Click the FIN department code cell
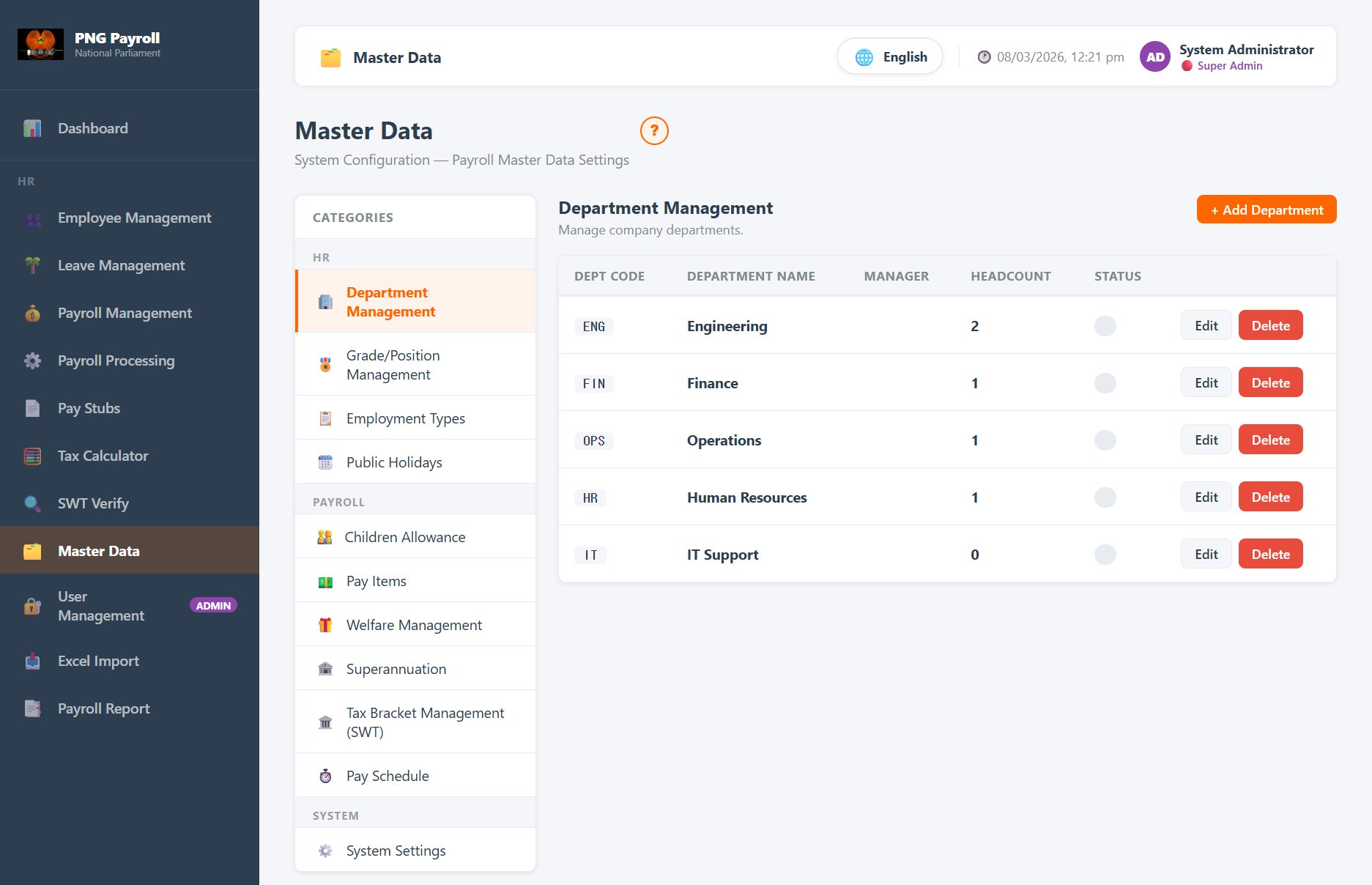Screen dimensions: 1372x885 [594, 384]
